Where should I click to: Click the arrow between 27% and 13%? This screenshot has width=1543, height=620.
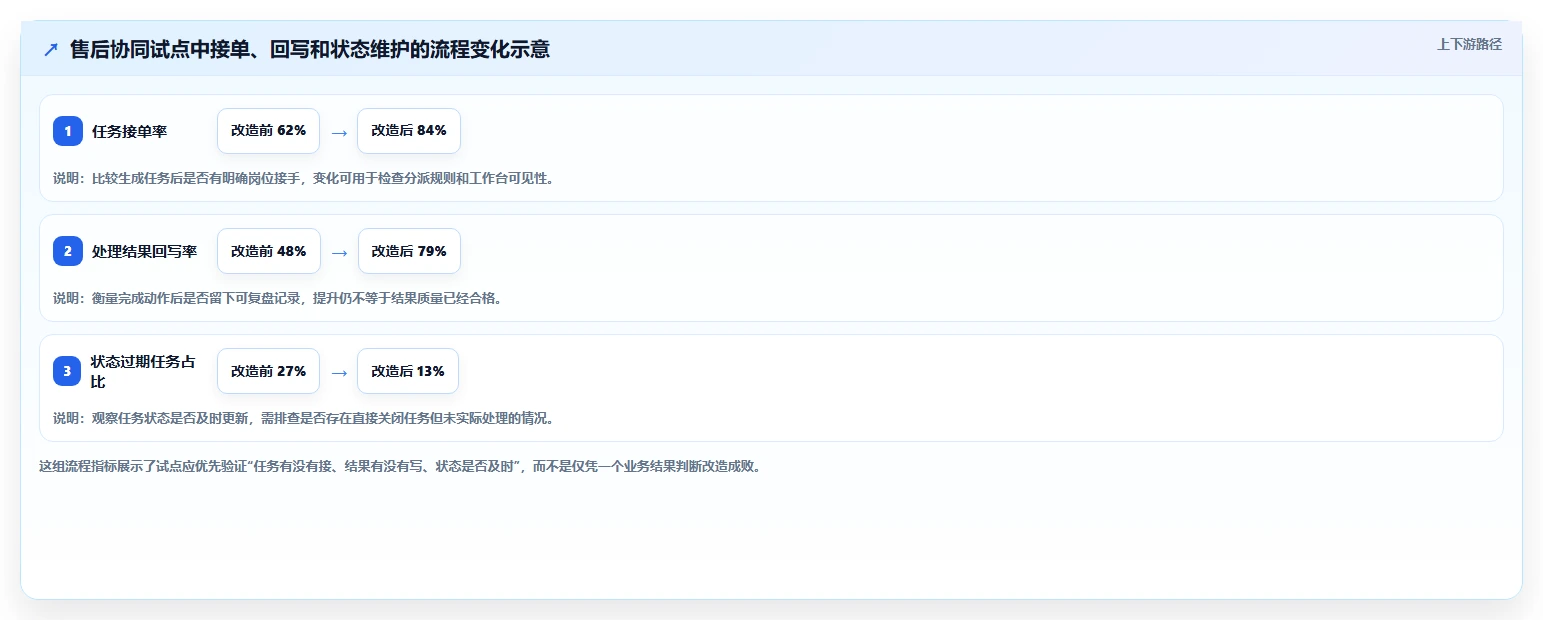click(339, 372)
